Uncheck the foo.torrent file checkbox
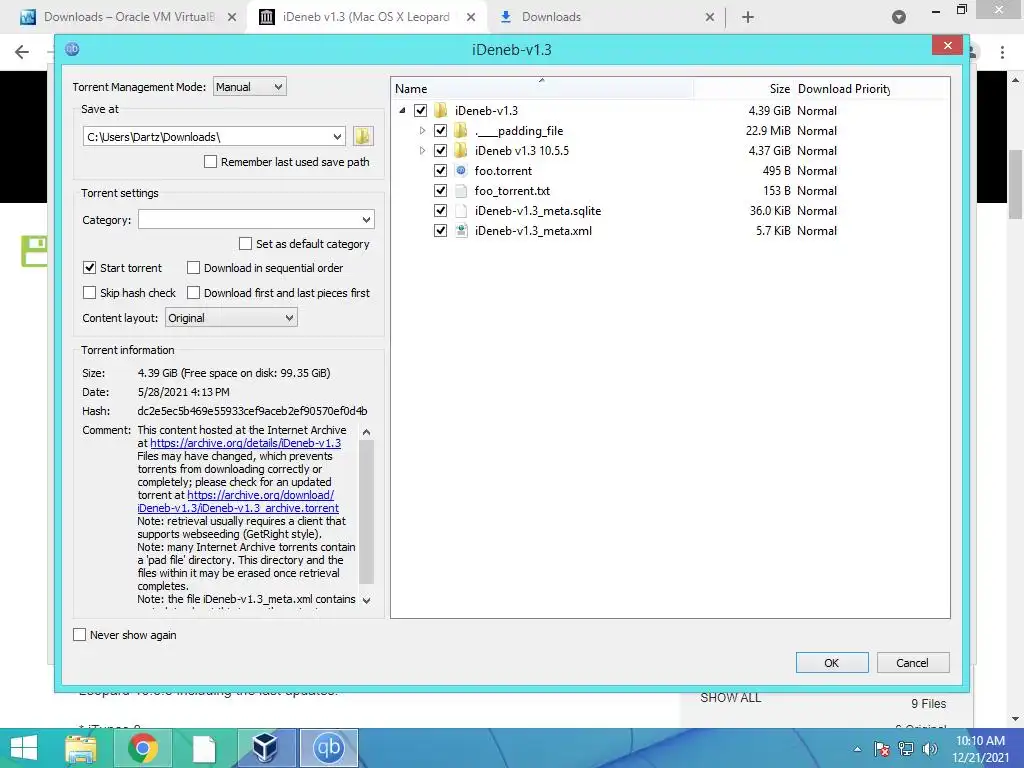1024x768 pixels. pyautogui.click(x=440, y=170)
